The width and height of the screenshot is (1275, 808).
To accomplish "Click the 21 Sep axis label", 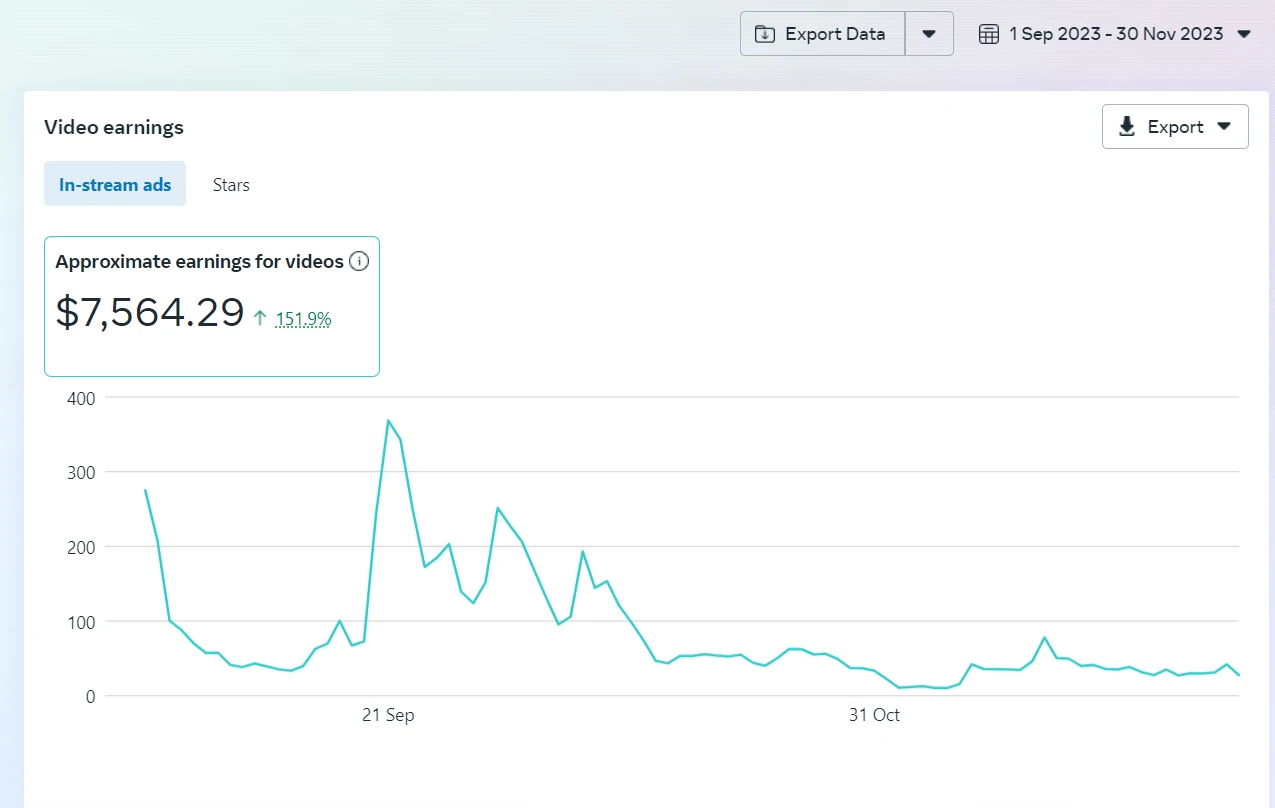I will (388, 715).
